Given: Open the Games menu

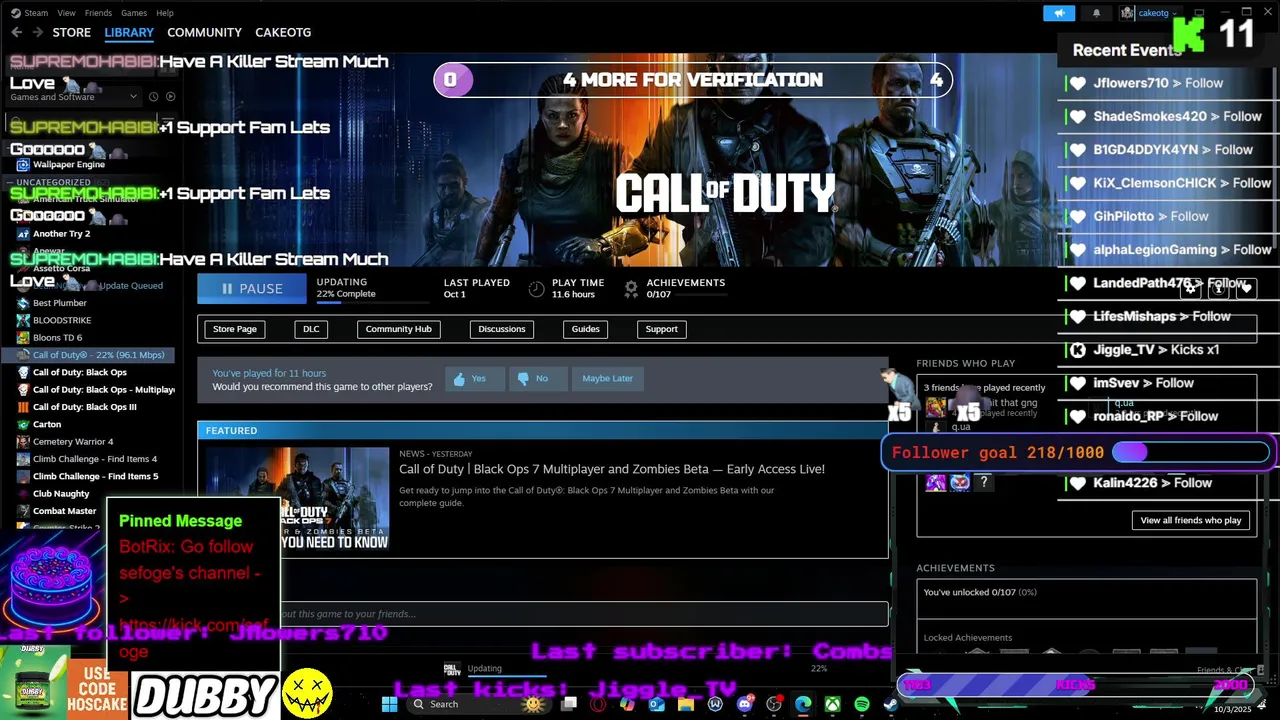Looking at the screenshot, I should click(x=134, y=13).
